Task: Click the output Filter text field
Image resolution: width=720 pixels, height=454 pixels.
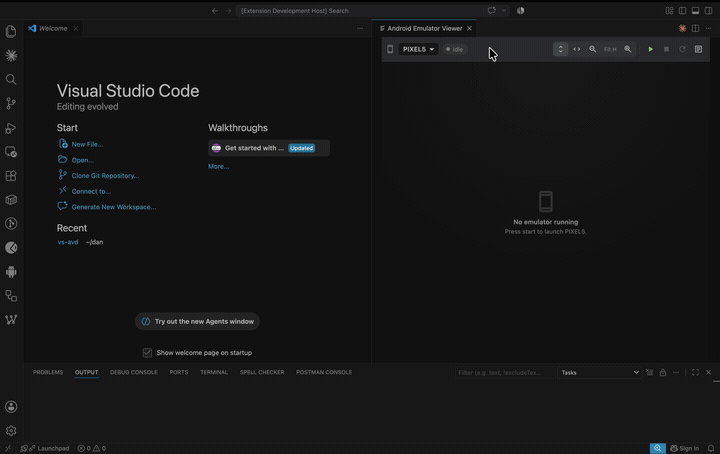Action: [x=504, y=373]
